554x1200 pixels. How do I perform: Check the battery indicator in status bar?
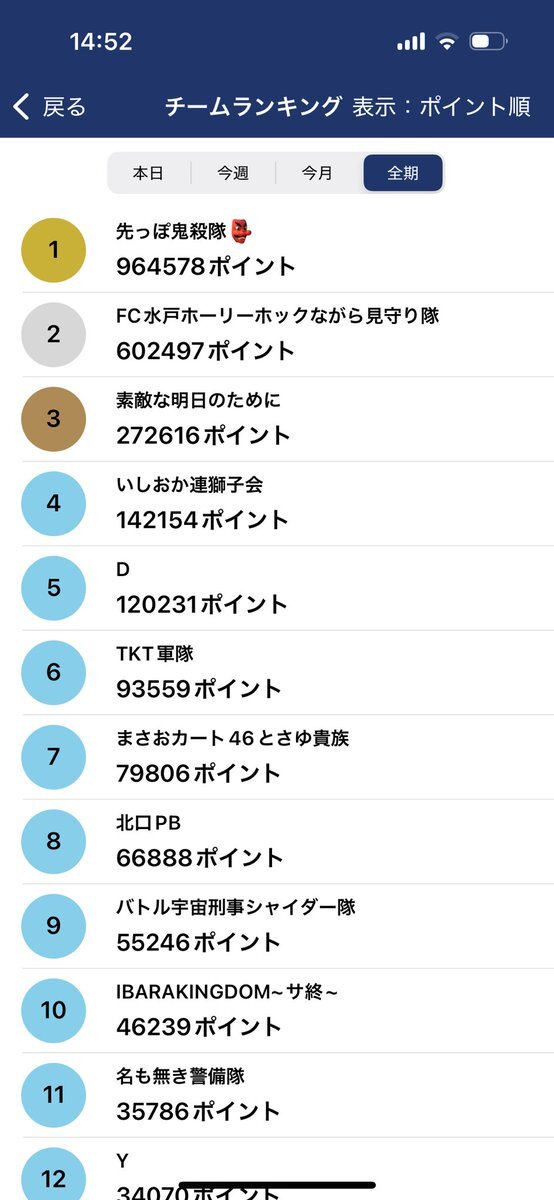click(x=488, y=42)
